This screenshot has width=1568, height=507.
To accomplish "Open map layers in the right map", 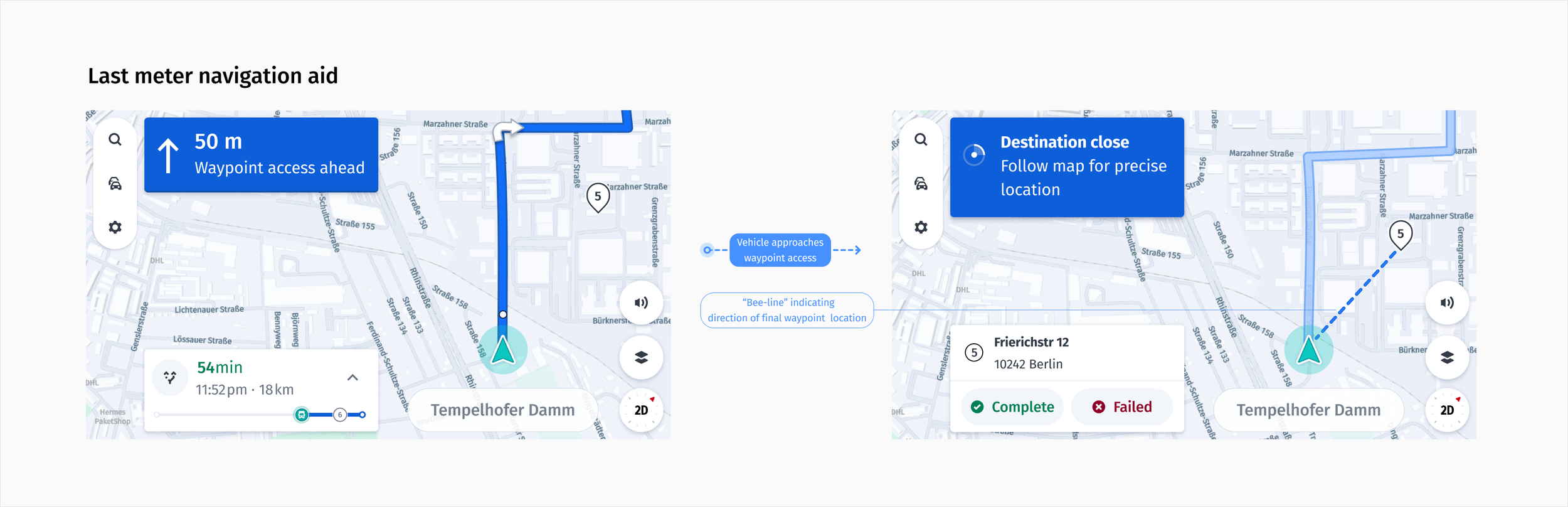I will [1447, 357].
